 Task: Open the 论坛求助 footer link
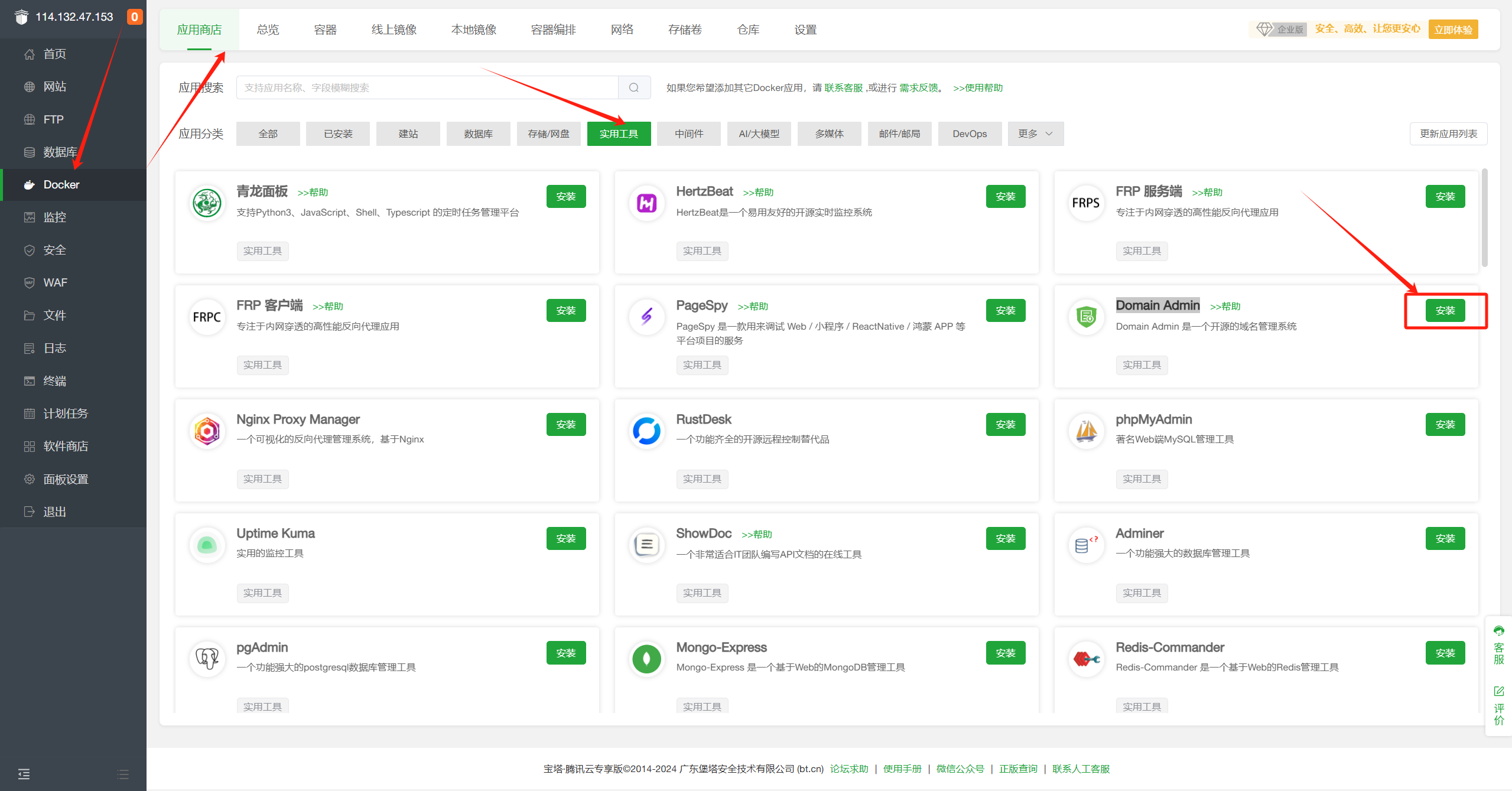pyautogui.click(x=849, y=769)
